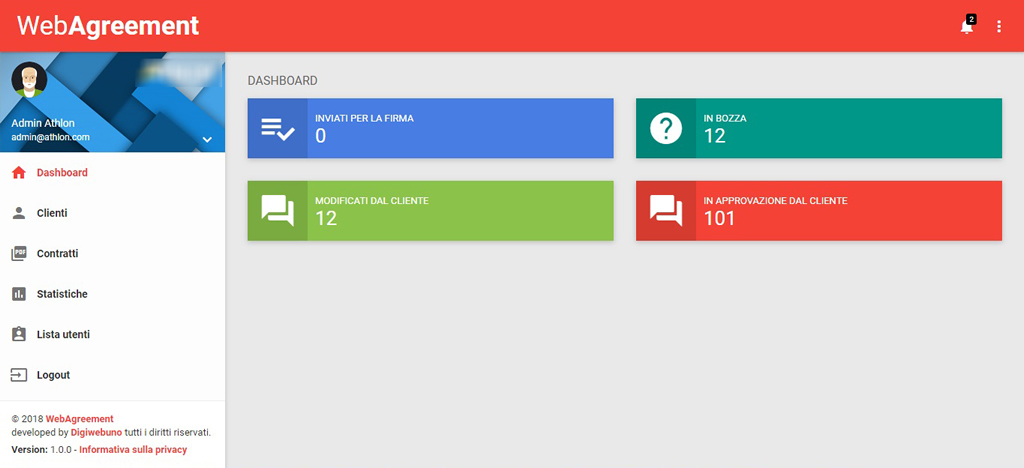Open the three-dot options menu
The width and height of the screenshot is (1024, 468).
coord(998,27)
